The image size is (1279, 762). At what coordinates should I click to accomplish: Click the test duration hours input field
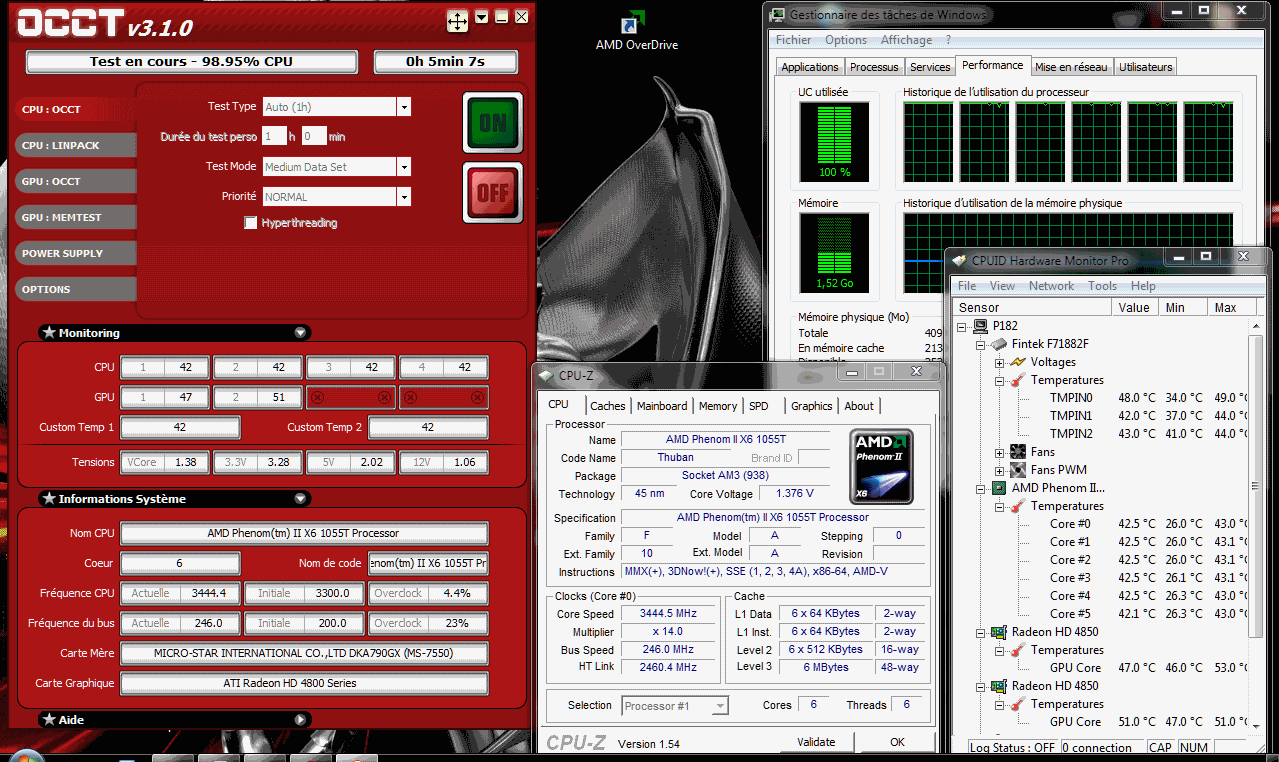(x=273, y=136)
